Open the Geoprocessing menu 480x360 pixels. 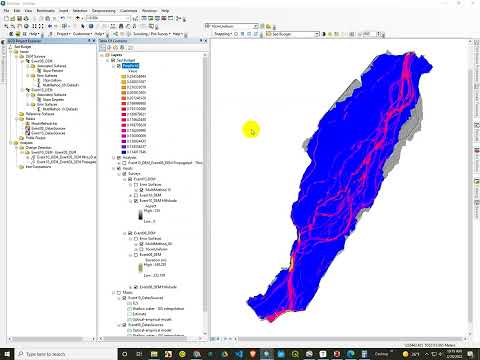click(x=104, y=11)
